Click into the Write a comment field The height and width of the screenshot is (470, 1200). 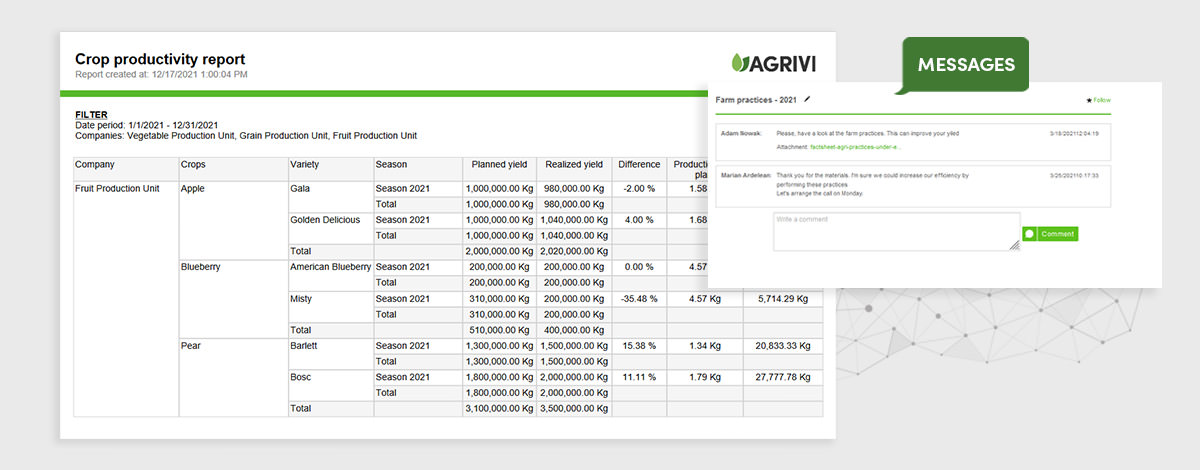click(x=895, y=231)
